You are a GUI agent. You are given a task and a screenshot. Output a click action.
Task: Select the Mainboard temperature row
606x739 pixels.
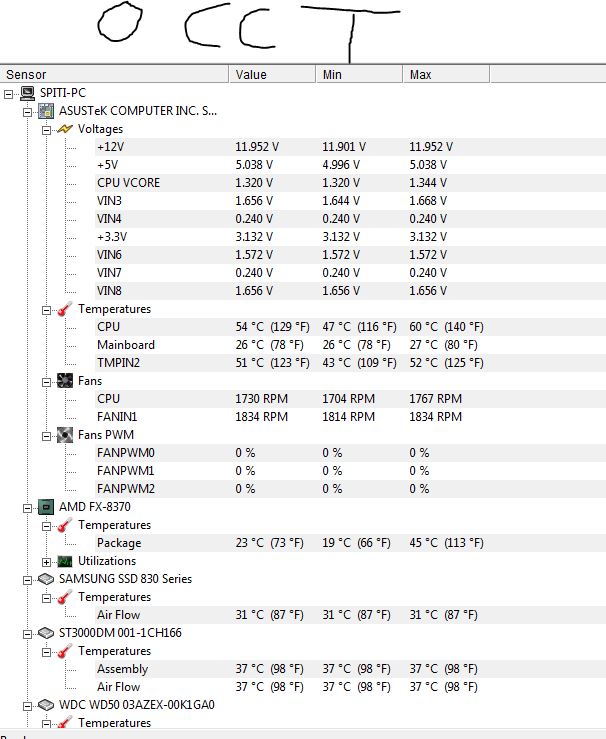pyautogui.click(x=350, y=345)
